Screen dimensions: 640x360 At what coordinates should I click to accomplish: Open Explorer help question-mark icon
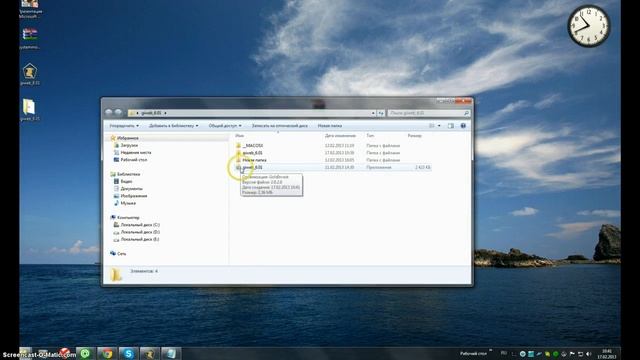tap(463, 126)
